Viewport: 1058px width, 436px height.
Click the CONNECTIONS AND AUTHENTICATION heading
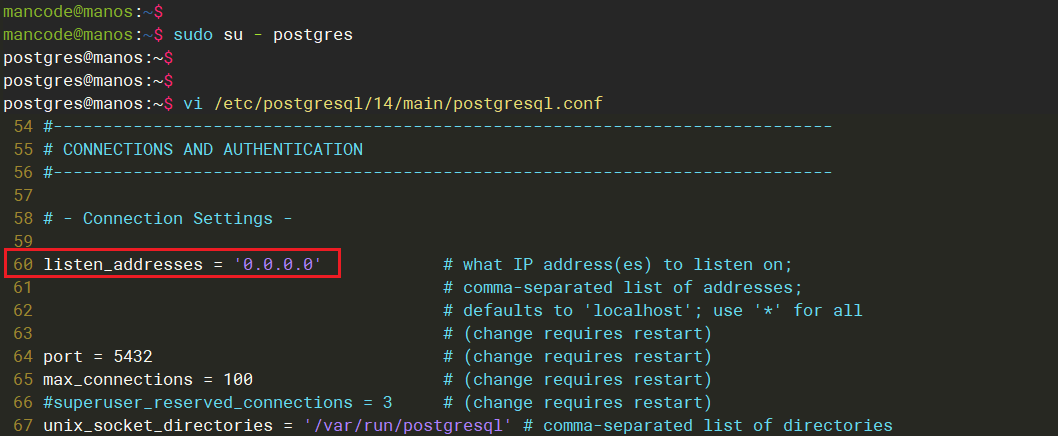[x=212, y=150]
